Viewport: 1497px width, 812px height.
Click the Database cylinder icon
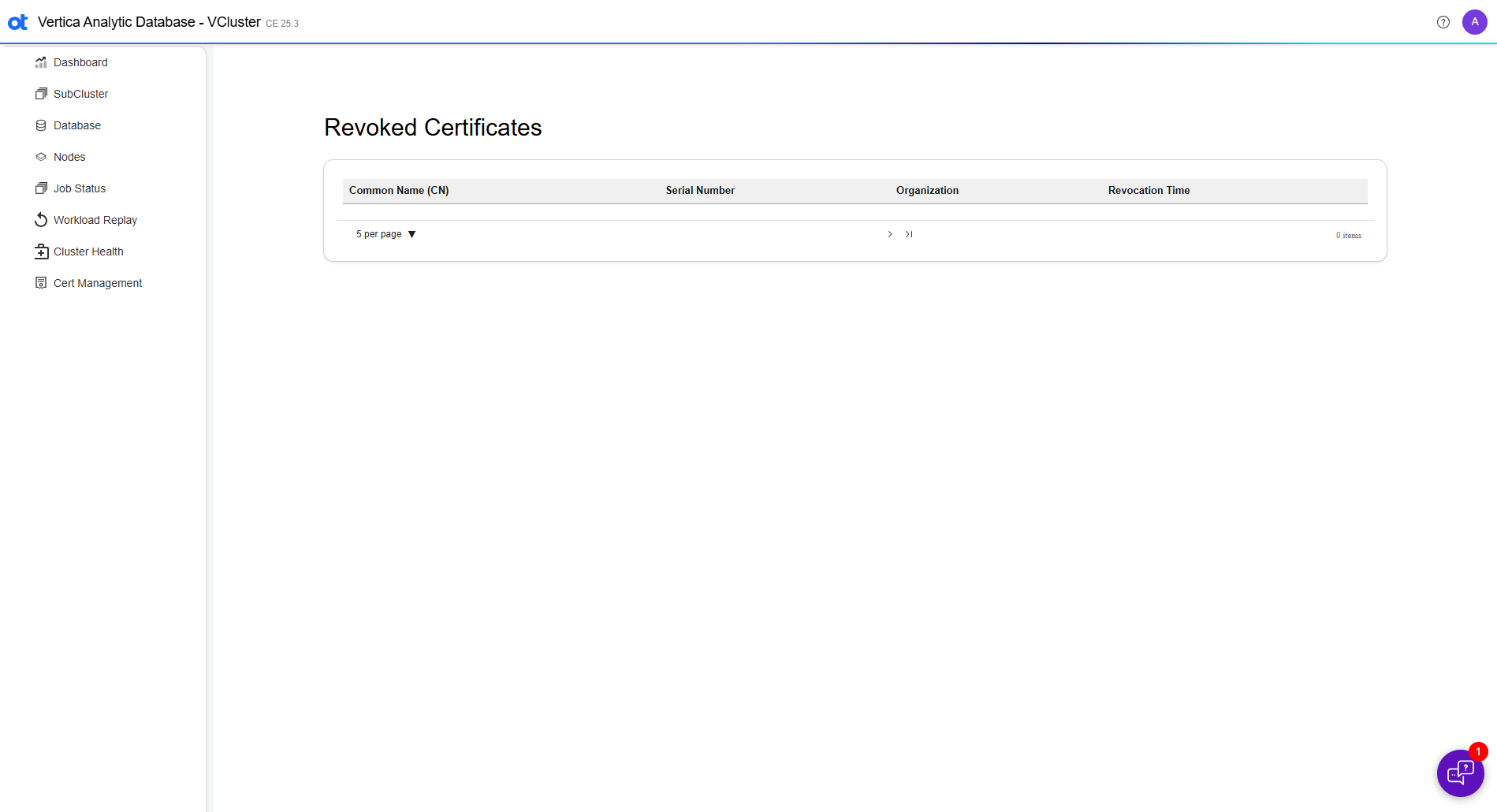(41, 125)
